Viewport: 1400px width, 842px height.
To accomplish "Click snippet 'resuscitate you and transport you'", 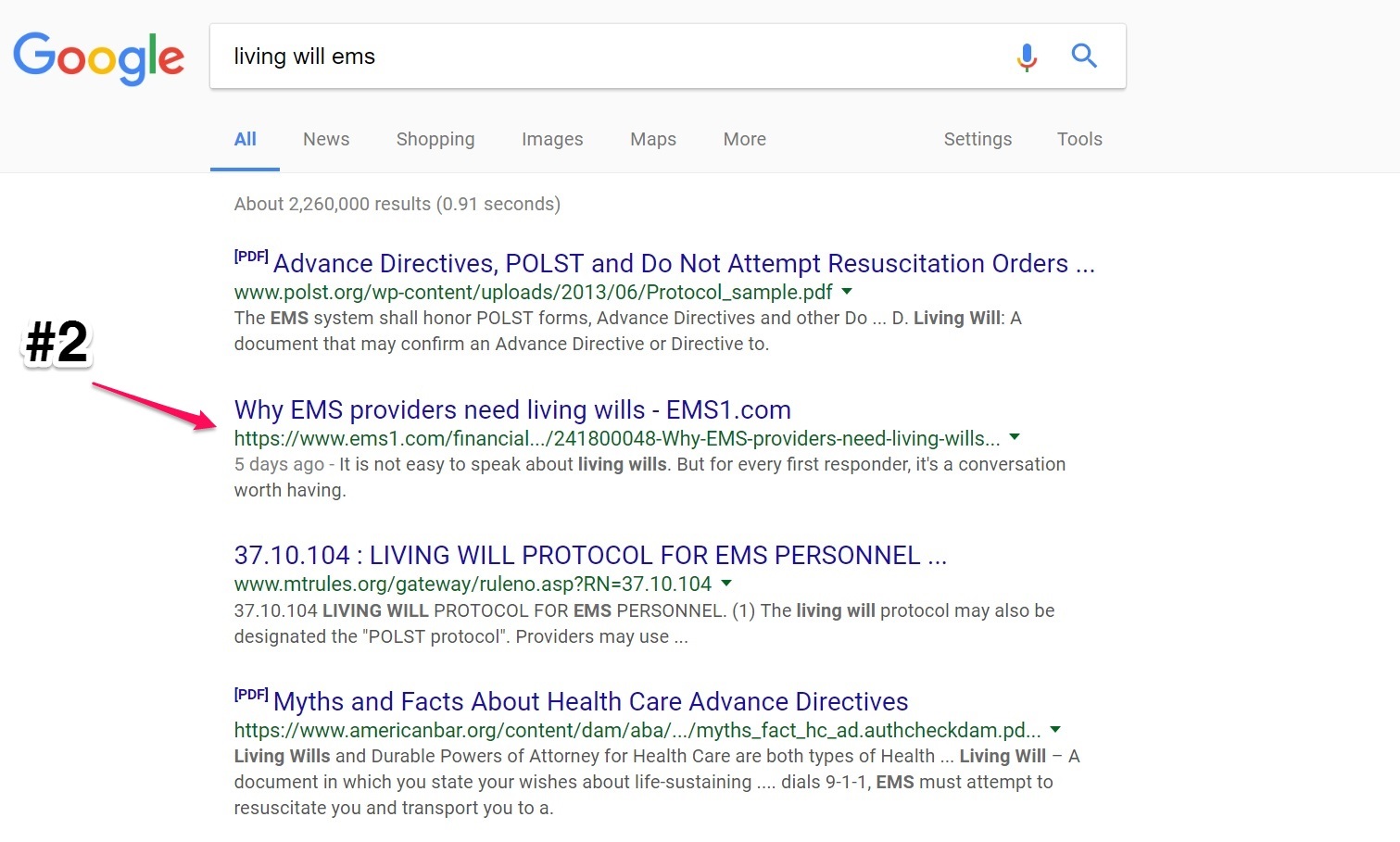I will point(394,808).
